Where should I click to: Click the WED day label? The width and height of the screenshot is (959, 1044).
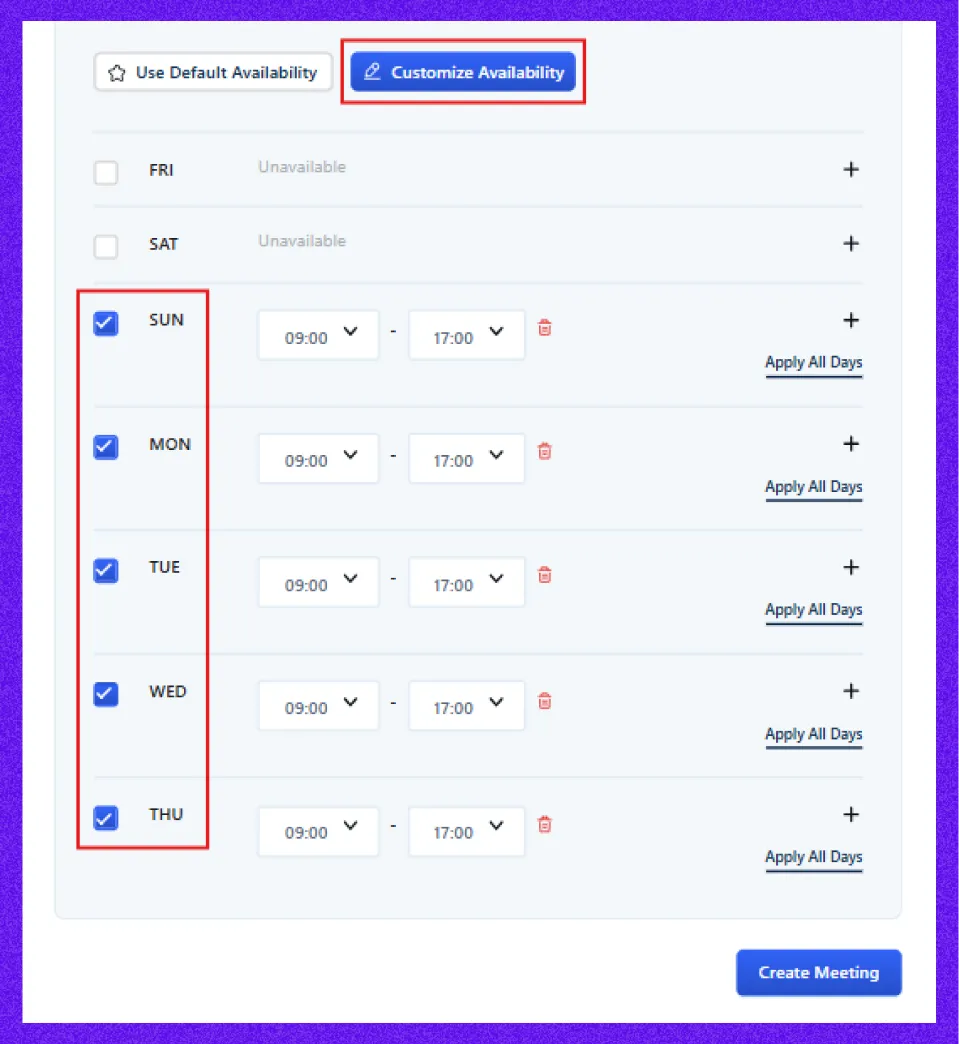[x=167, y=692]
